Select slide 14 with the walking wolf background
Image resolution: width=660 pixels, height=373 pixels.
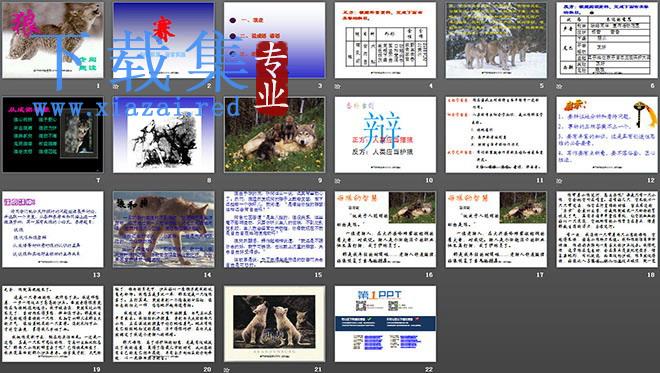(x=163, y=229)
